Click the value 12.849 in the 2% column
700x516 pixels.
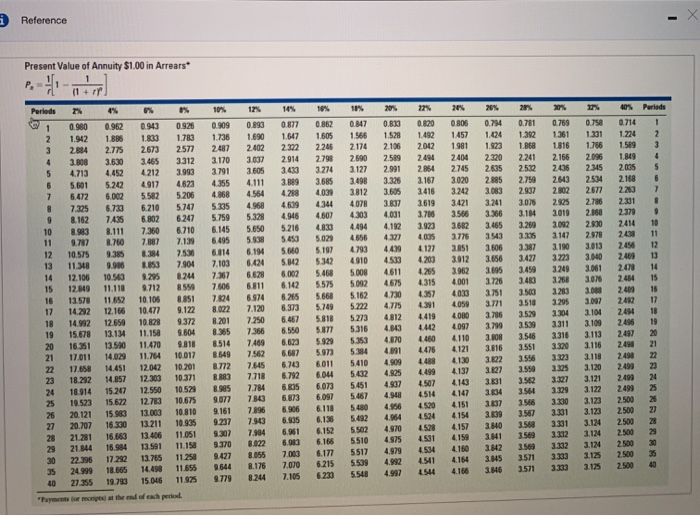coord(79,289)
